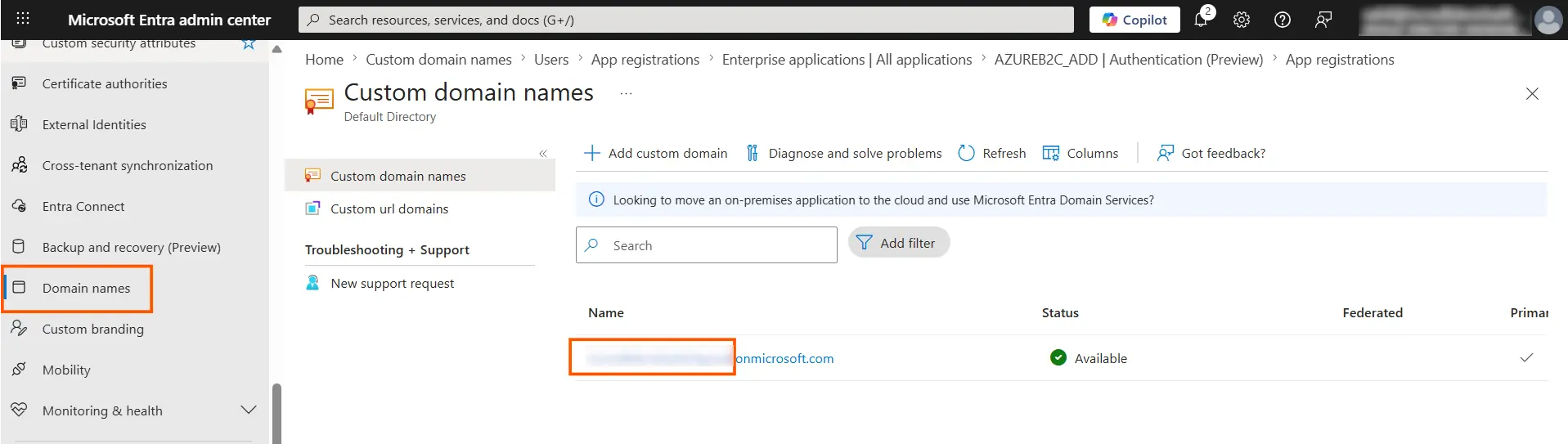Open Cross-tenant synchronization in sidebar
This screenshot has width=1568, height=444.
128,165
